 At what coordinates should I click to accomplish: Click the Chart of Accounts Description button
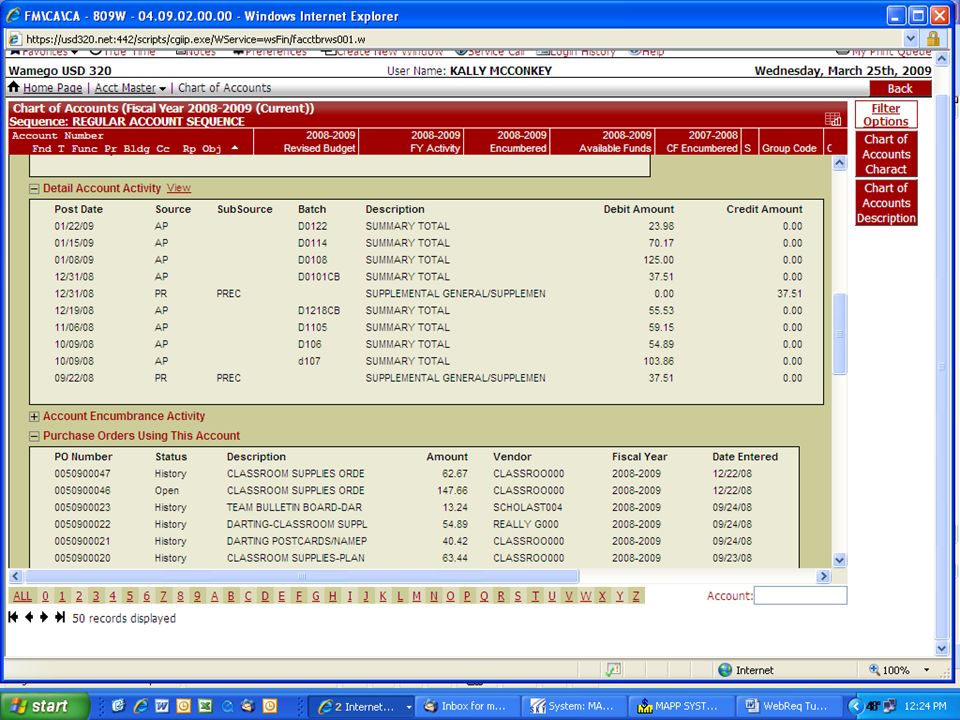click(886, 203)
